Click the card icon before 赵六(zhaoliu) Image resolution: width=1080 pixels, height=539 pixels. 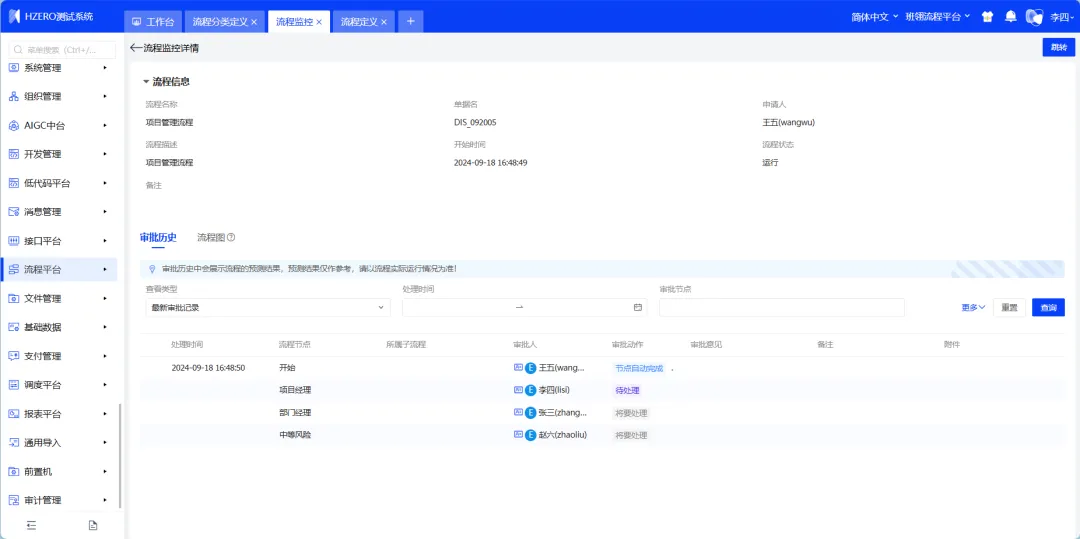[x=518, y=434]
